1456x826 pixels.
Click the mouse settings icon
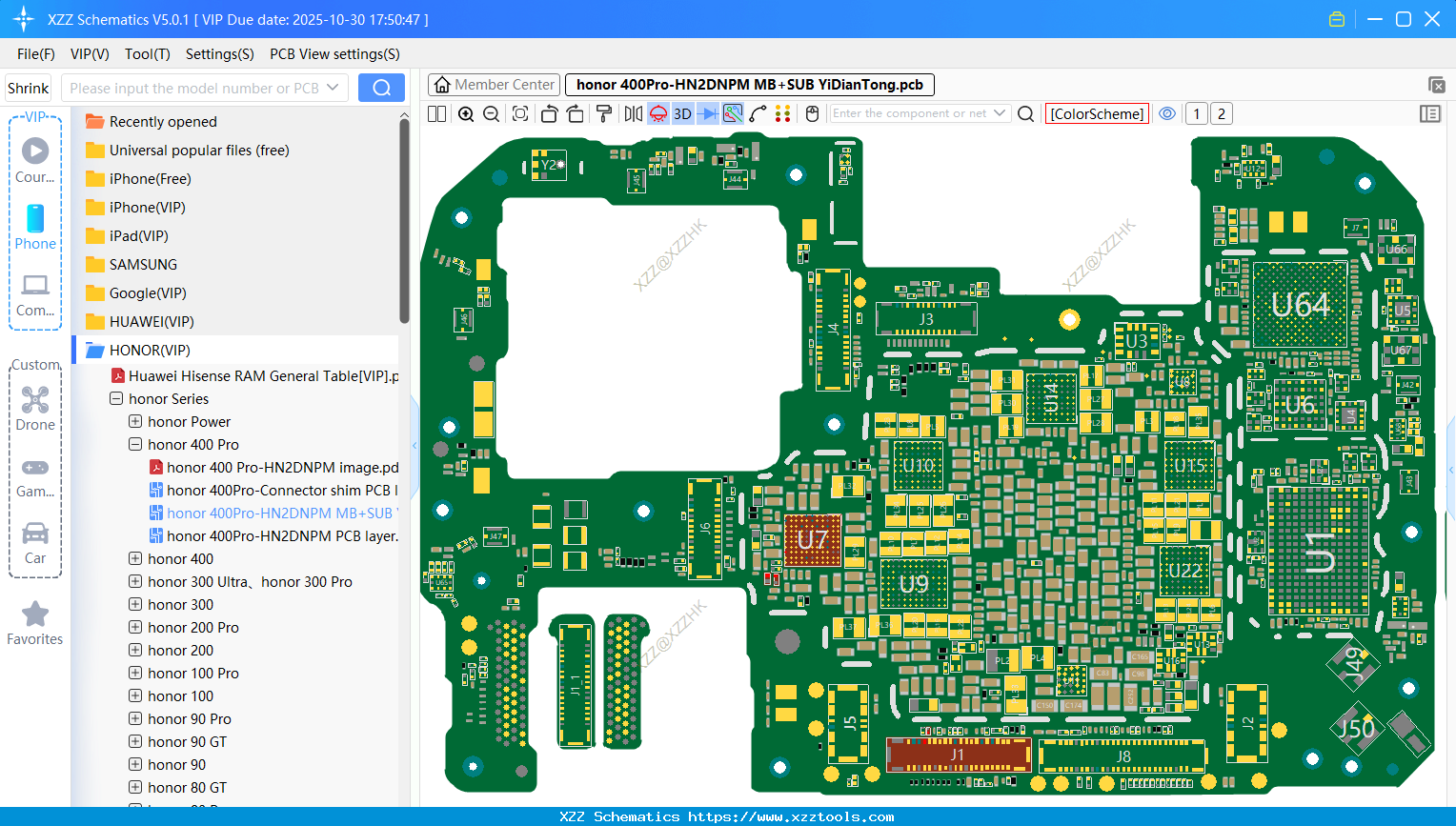(812, 113)
